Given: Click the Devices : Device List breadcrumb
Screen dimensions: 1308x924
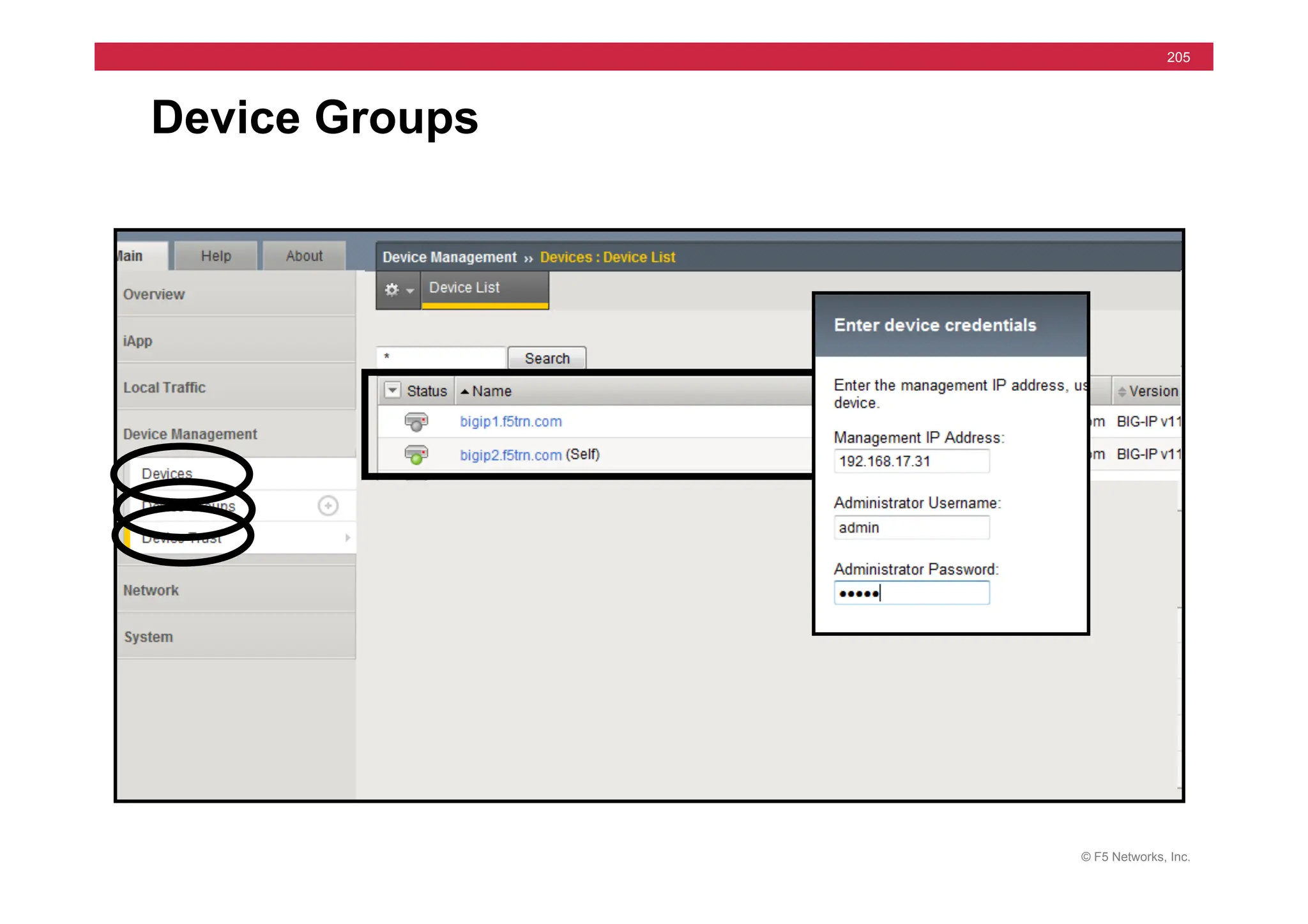Looking at the screenshot, I should pos(607,257).
